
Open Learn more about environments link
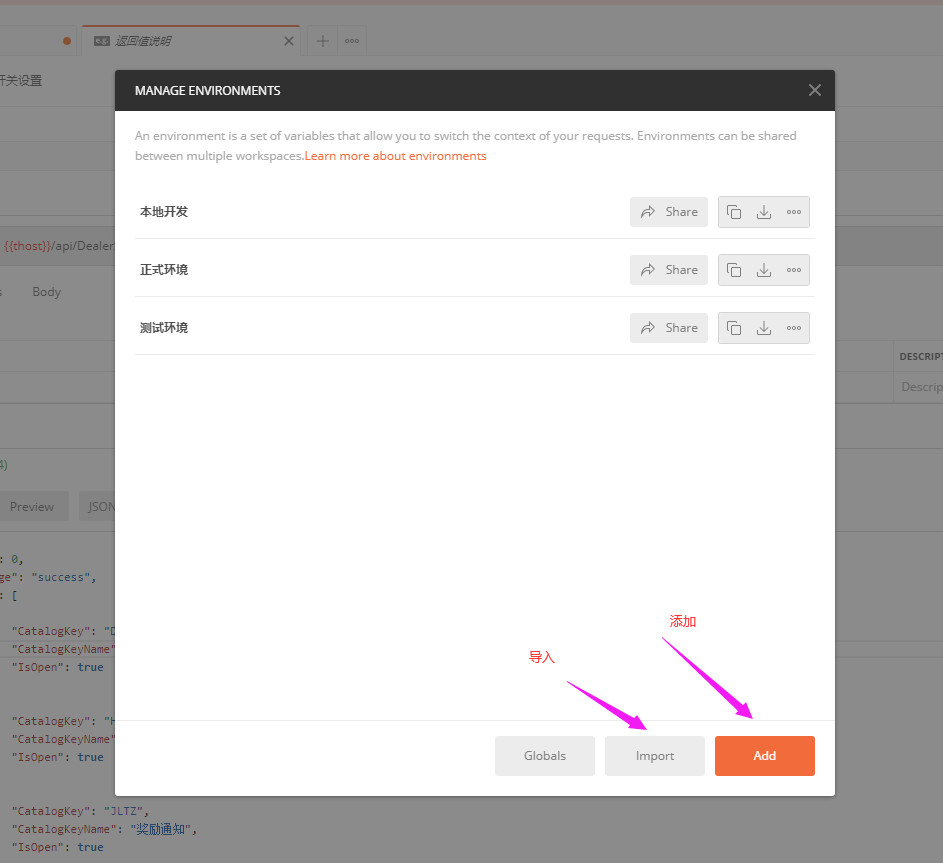coord(396,156)
